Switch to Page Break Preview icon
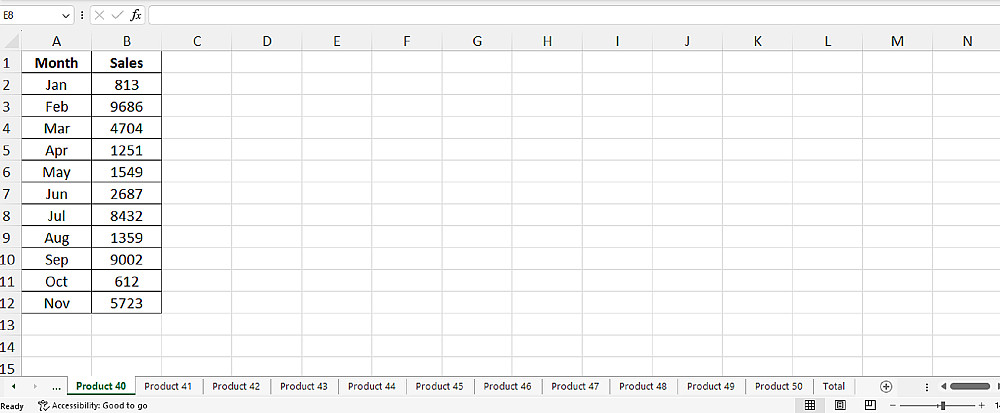This screenshot has width=1000, height=413. (x=870, y=405)
